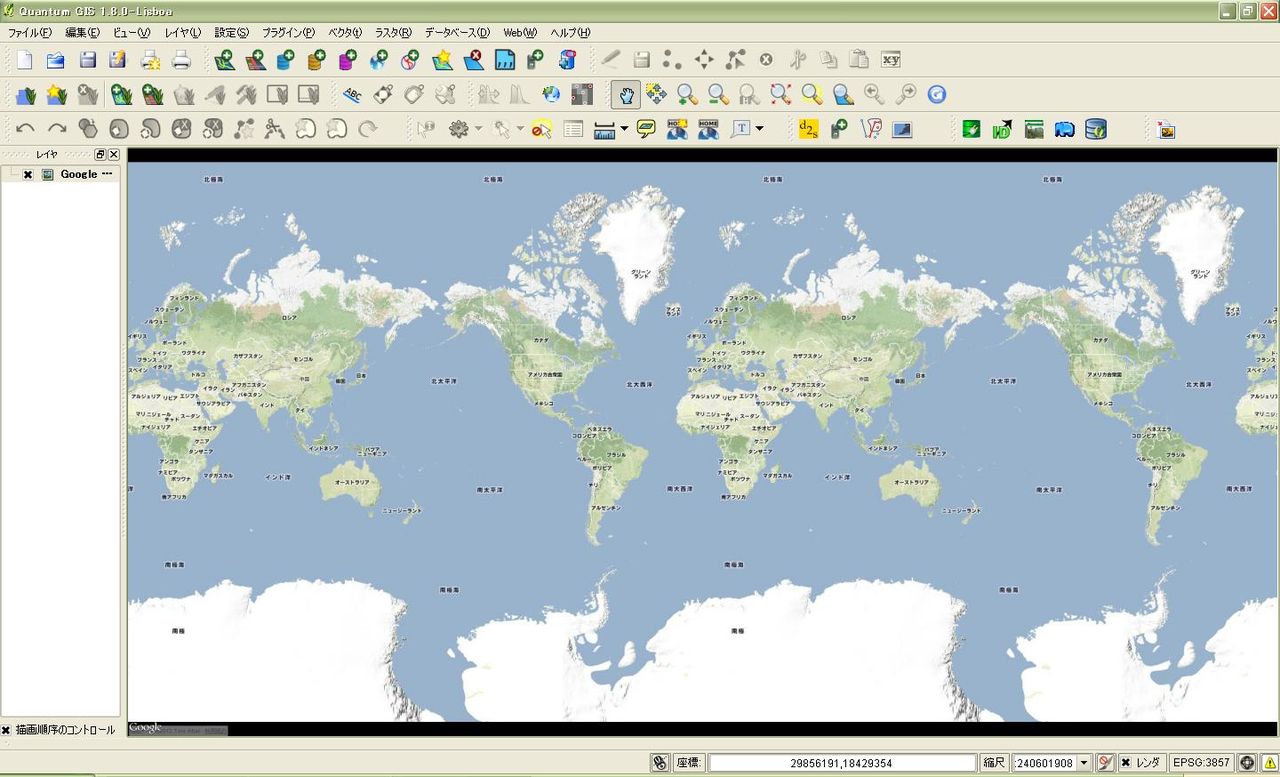The width and height of the screenshot is (1280, 777).
Task: Click the Print icon
Action: pyautogui.click(x=181, y=60)
